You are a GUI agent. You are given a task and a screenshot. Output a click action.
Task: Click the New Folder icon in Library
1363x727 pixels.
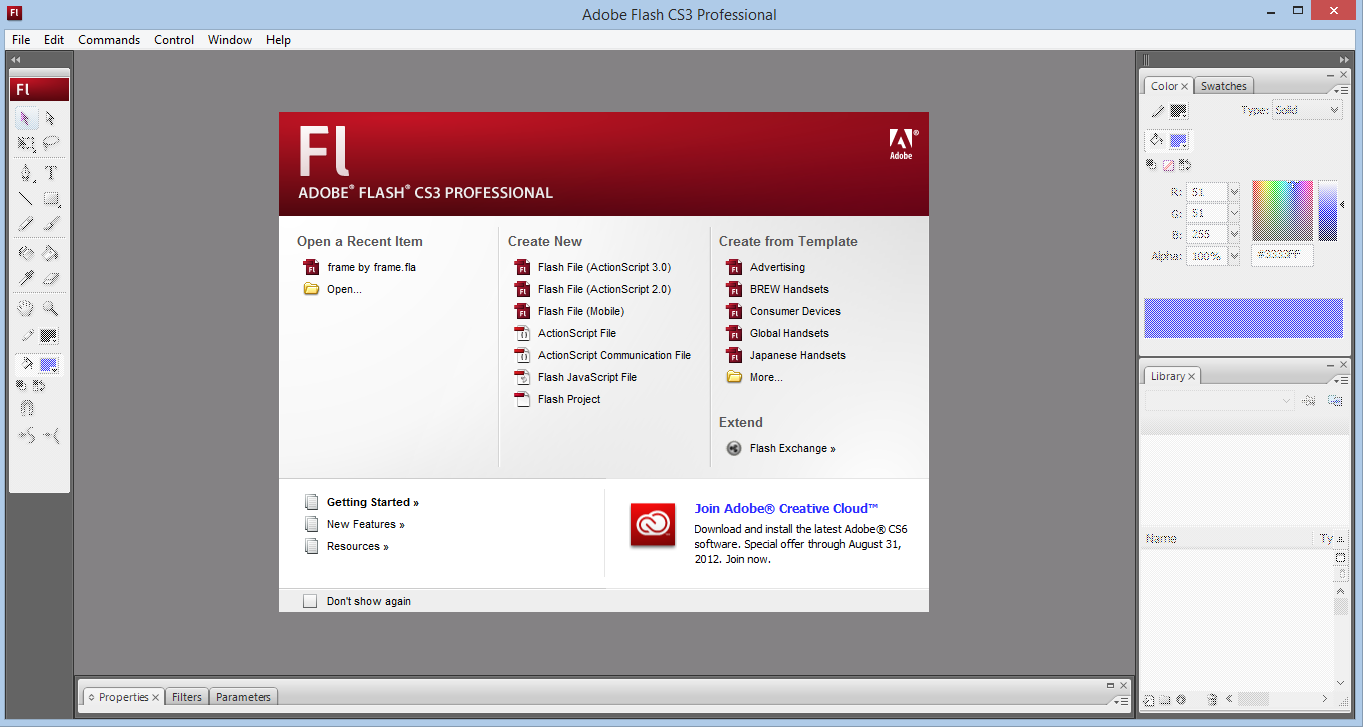[x=1165, y=700]
